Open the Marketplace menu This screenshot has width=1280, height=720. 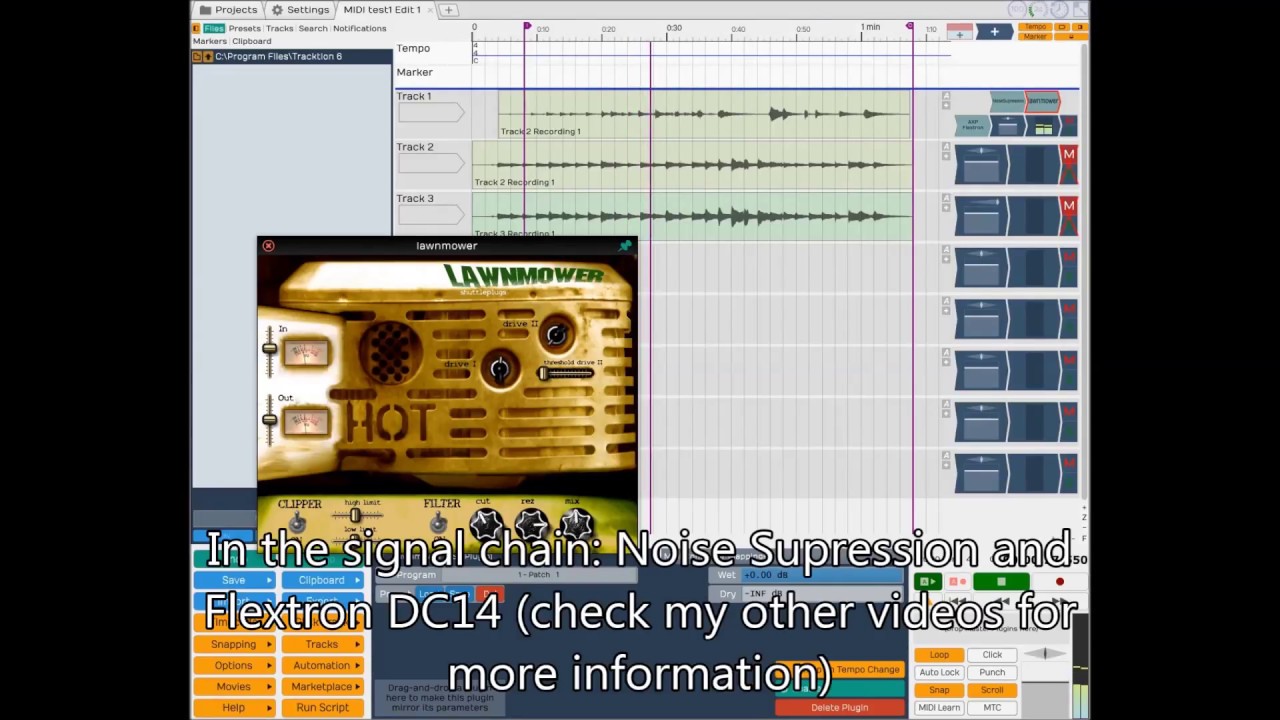pos(322,686)
